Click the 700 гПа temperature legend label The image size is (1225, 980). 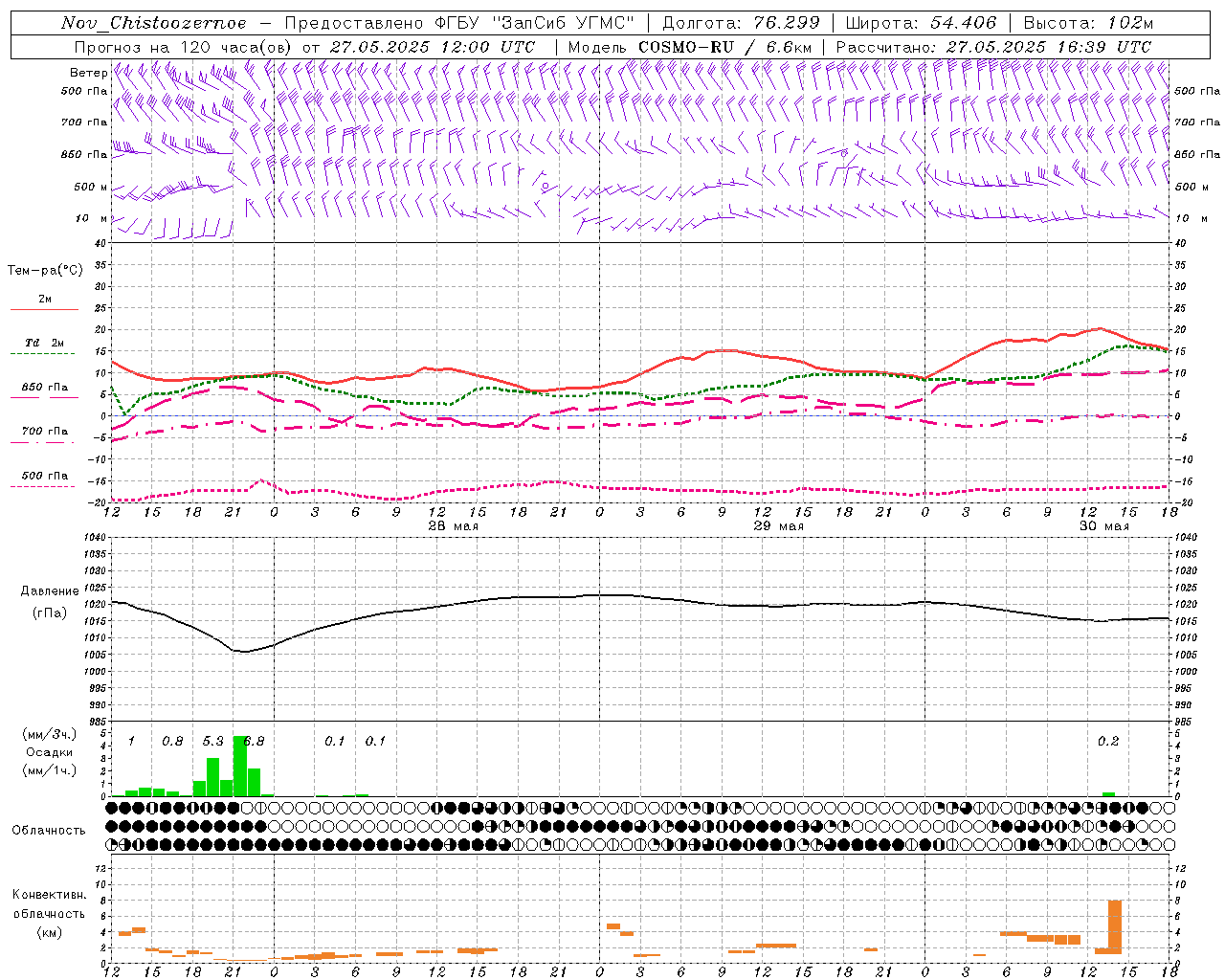[45, 432]
